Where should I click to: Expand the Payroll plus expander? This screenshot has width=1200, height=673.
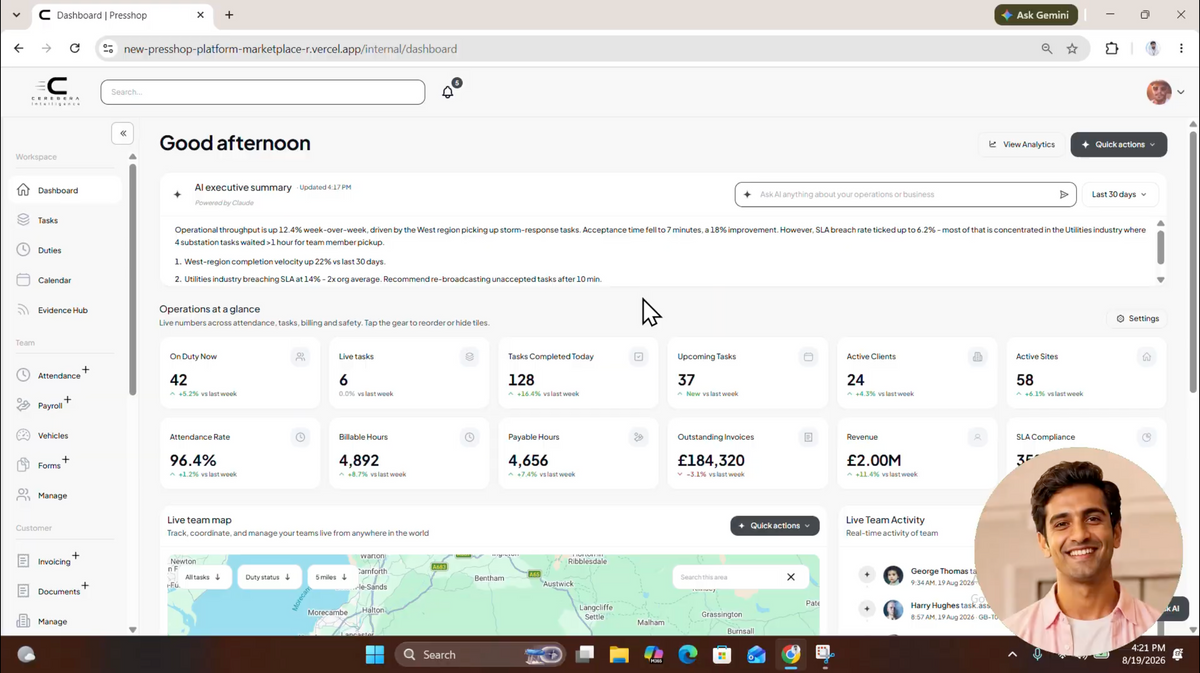tap(68, 400)
